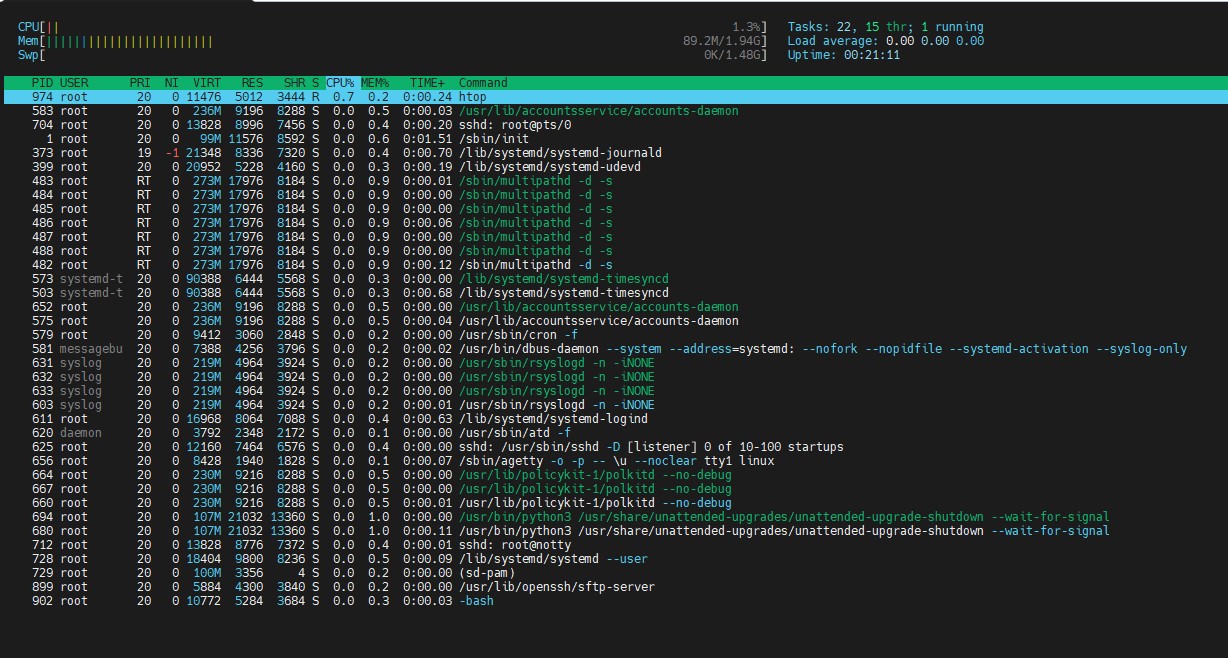Click the TIME+ column header
The width and height of the screenshot is (1228, 658).
pos(425,83)
